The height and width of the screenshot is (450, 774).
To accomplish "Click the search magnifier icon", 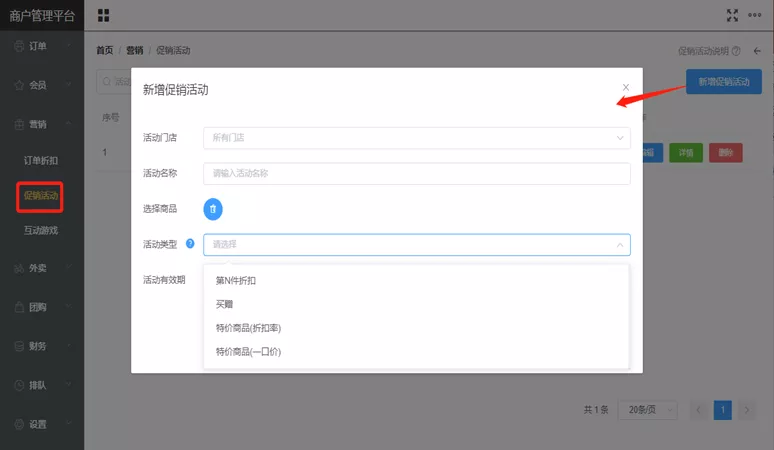I will 107,81.
